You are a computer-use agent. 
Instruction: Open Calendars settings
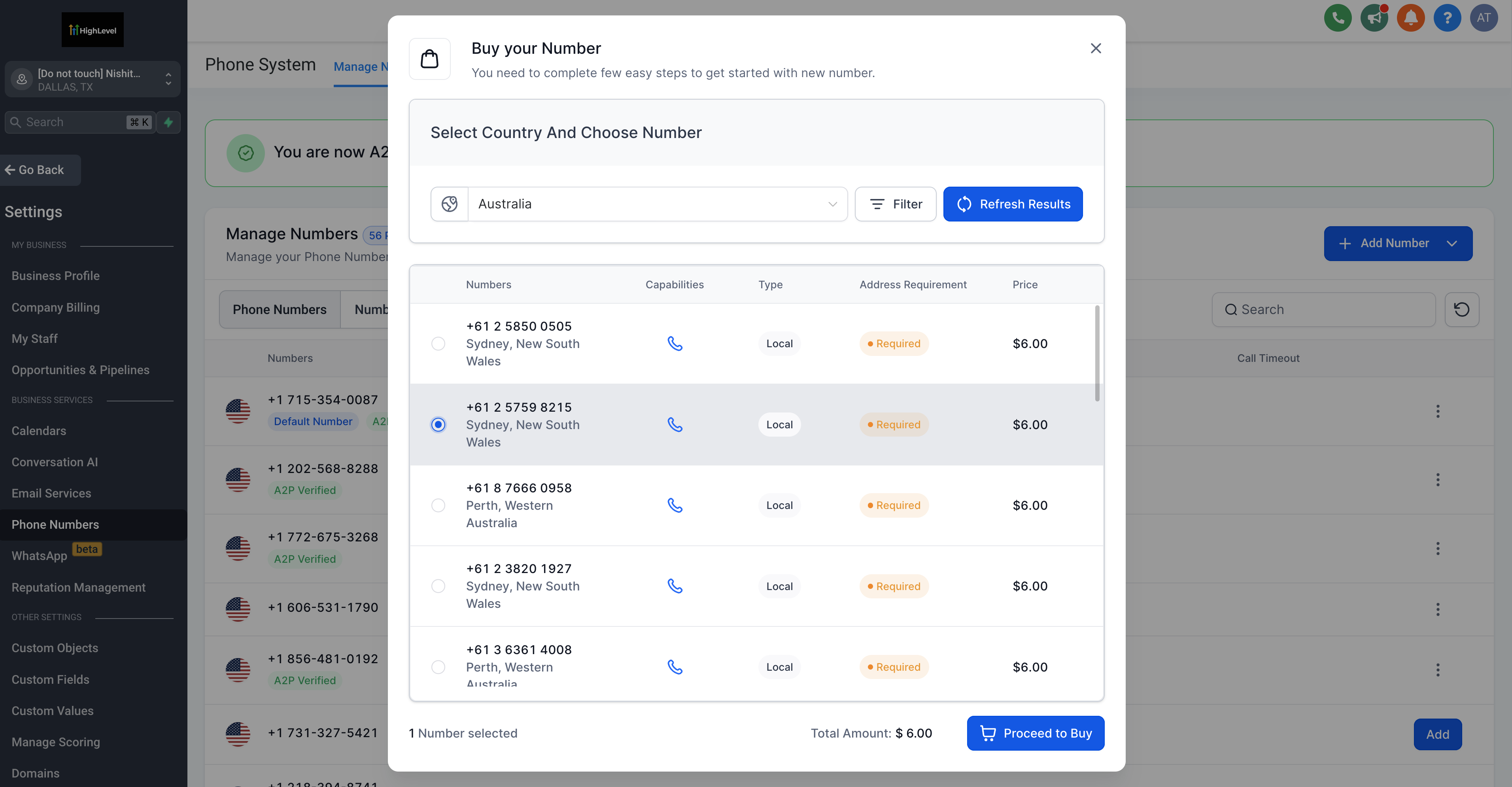point(39,431)
